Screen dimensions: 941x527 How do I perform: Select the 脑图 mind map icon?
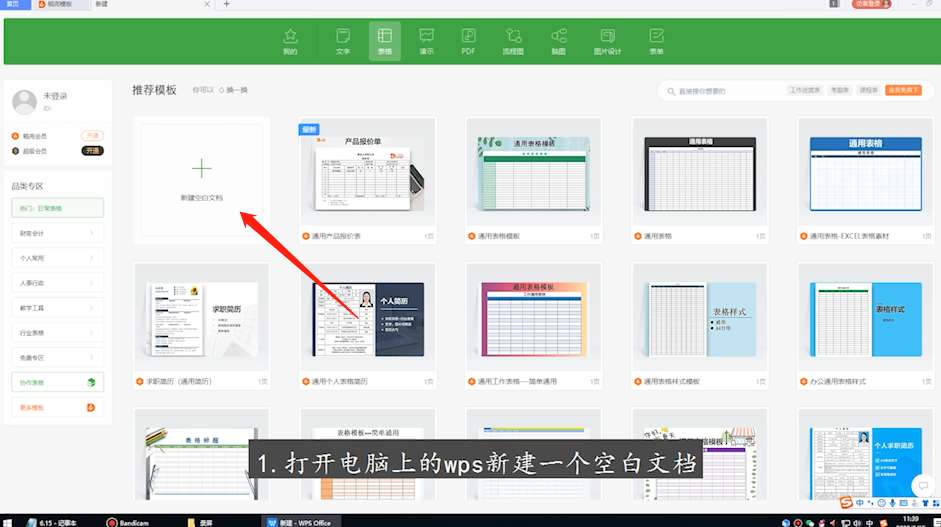click(x=558, y=40)
